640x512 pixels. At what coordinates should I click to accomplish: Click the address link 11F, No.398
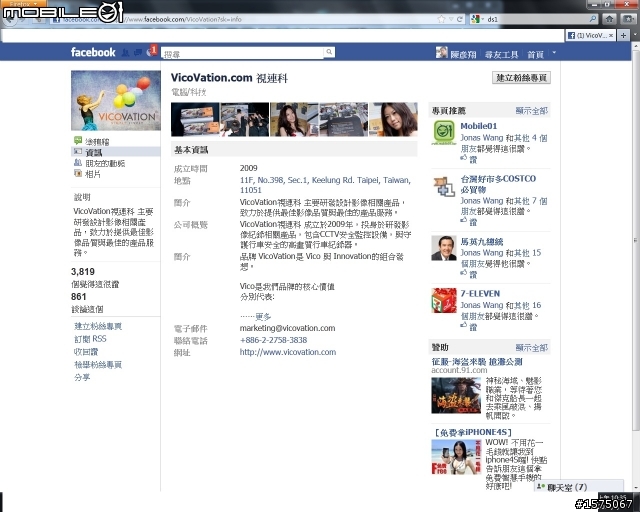[x=325, y=185]
